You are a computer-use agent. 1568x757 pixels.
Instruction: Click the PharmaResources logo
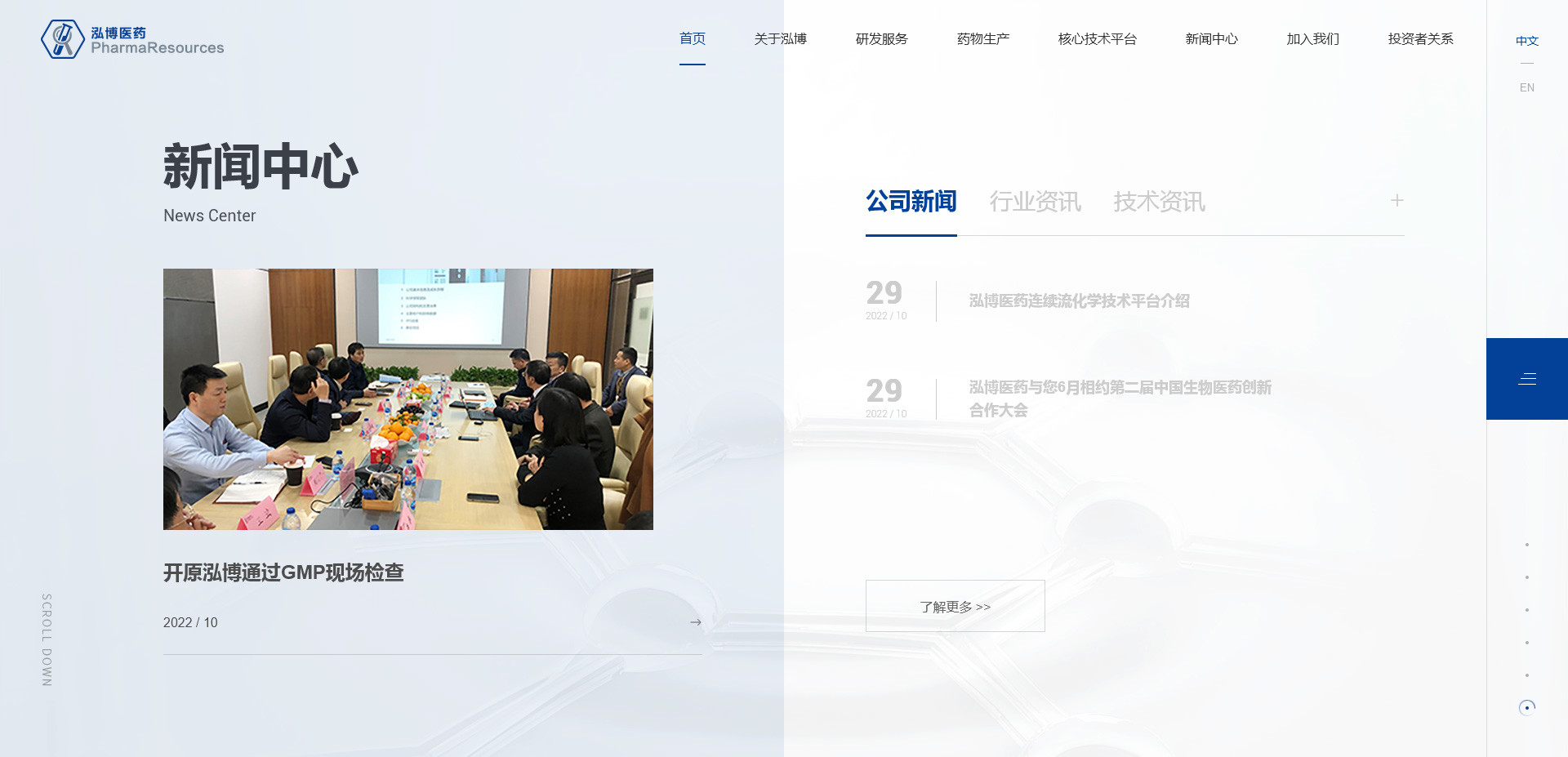(x=132, y=39)
